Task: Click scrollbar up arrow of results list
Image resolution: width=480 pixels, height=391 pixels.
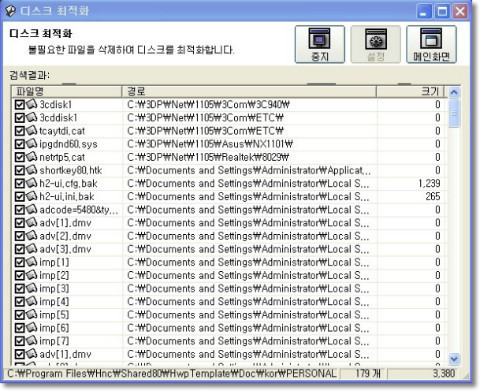Action: [x=454, y=92]
